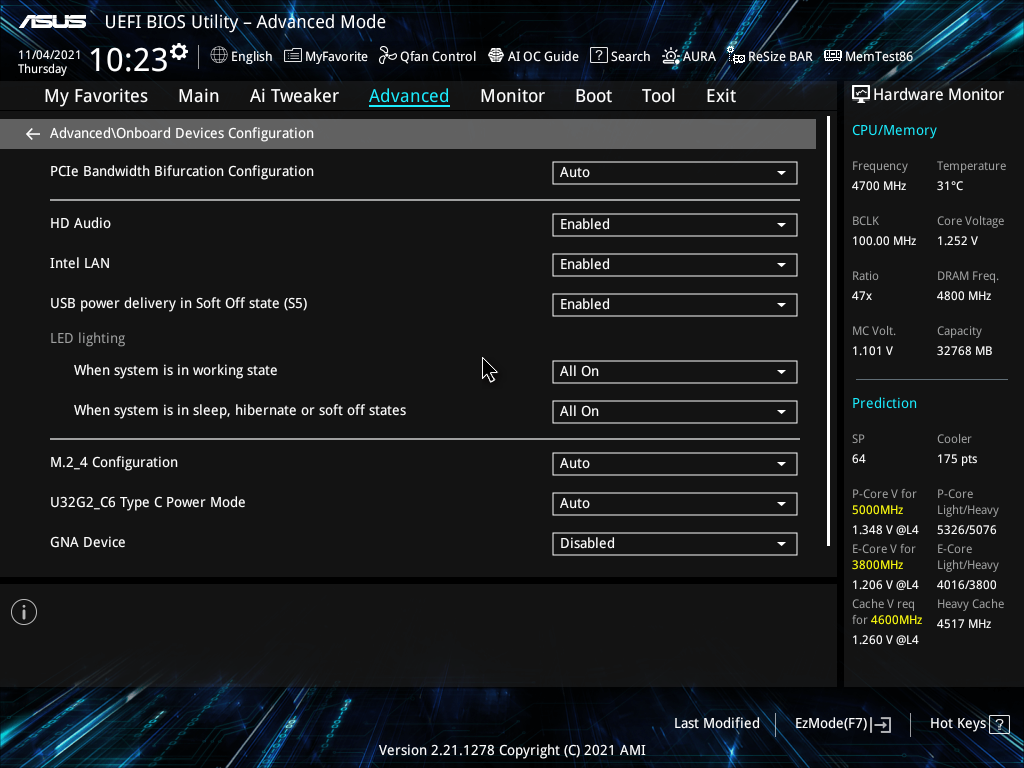This screenshot has width=1024, height=768.
Task: Open PCIe Bandwidth Bifurcation Configuration dropdown
Action: point(675,172)
